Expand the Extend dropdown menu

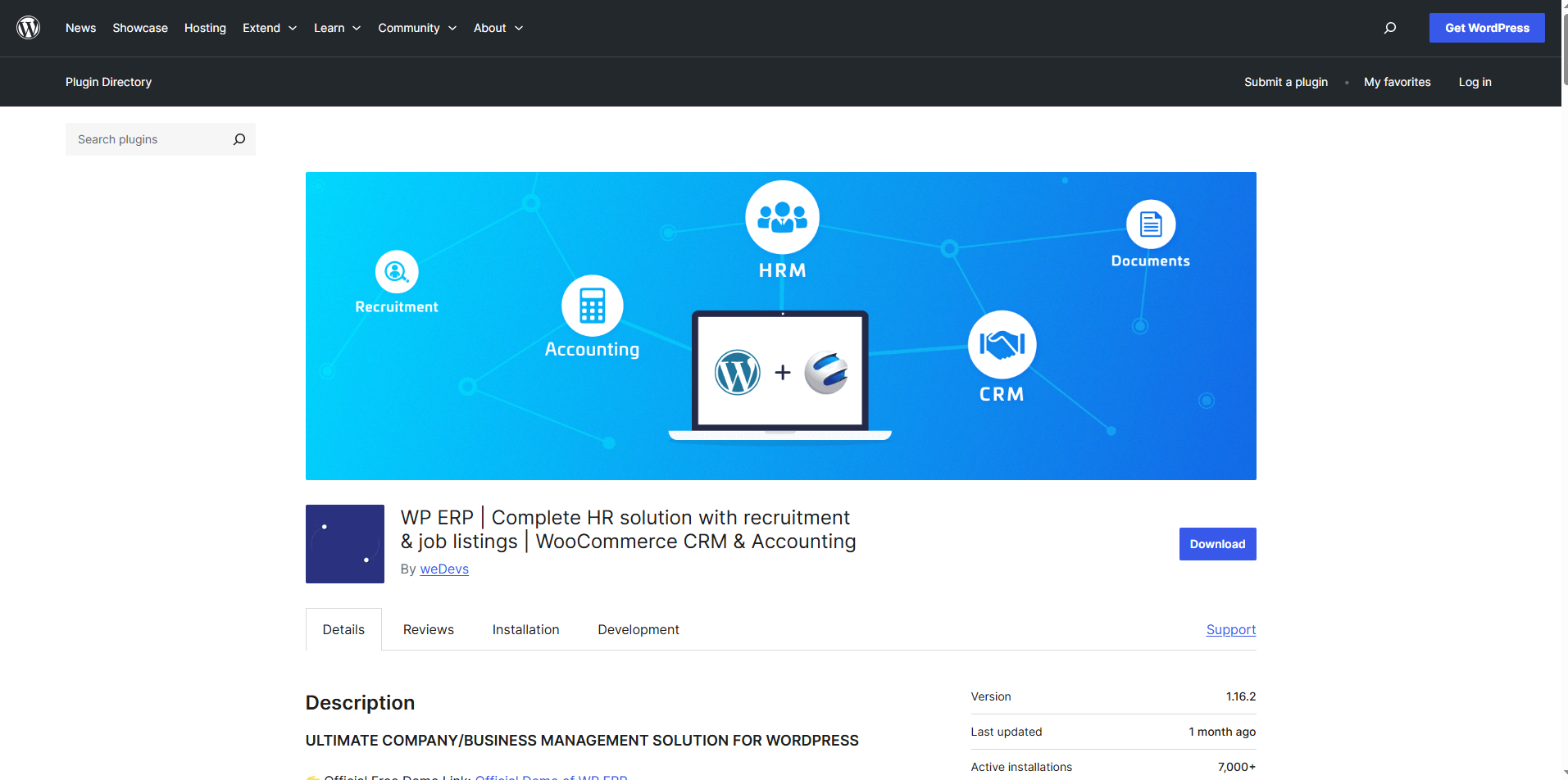click(269, 28)
